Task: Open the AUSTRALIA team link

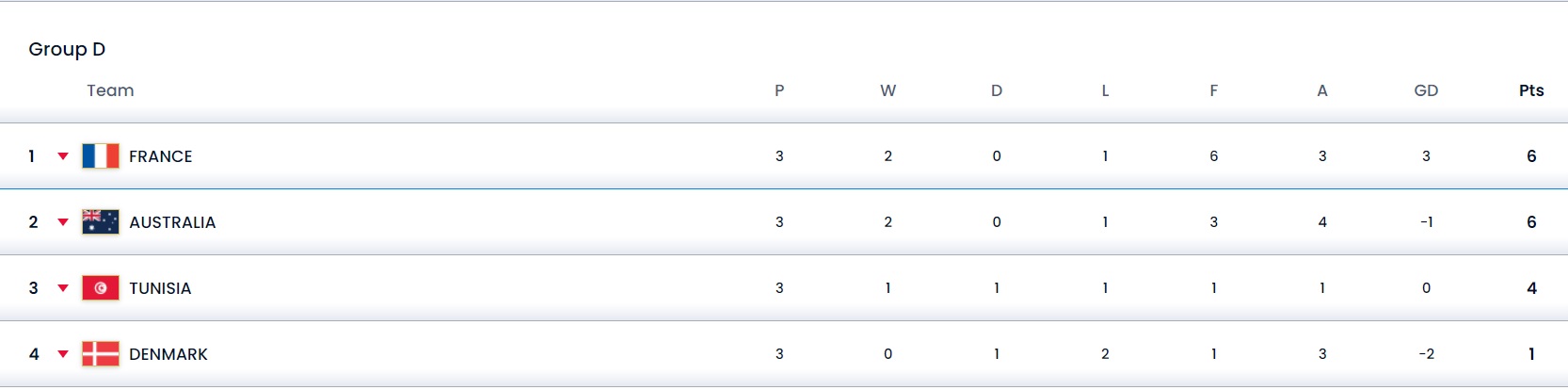Action: pos(172,222)
